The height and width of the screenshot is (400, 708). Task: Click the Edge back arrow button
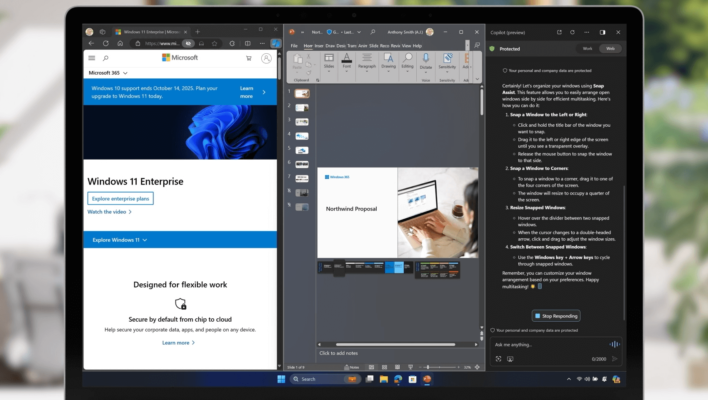pos(92,43)
